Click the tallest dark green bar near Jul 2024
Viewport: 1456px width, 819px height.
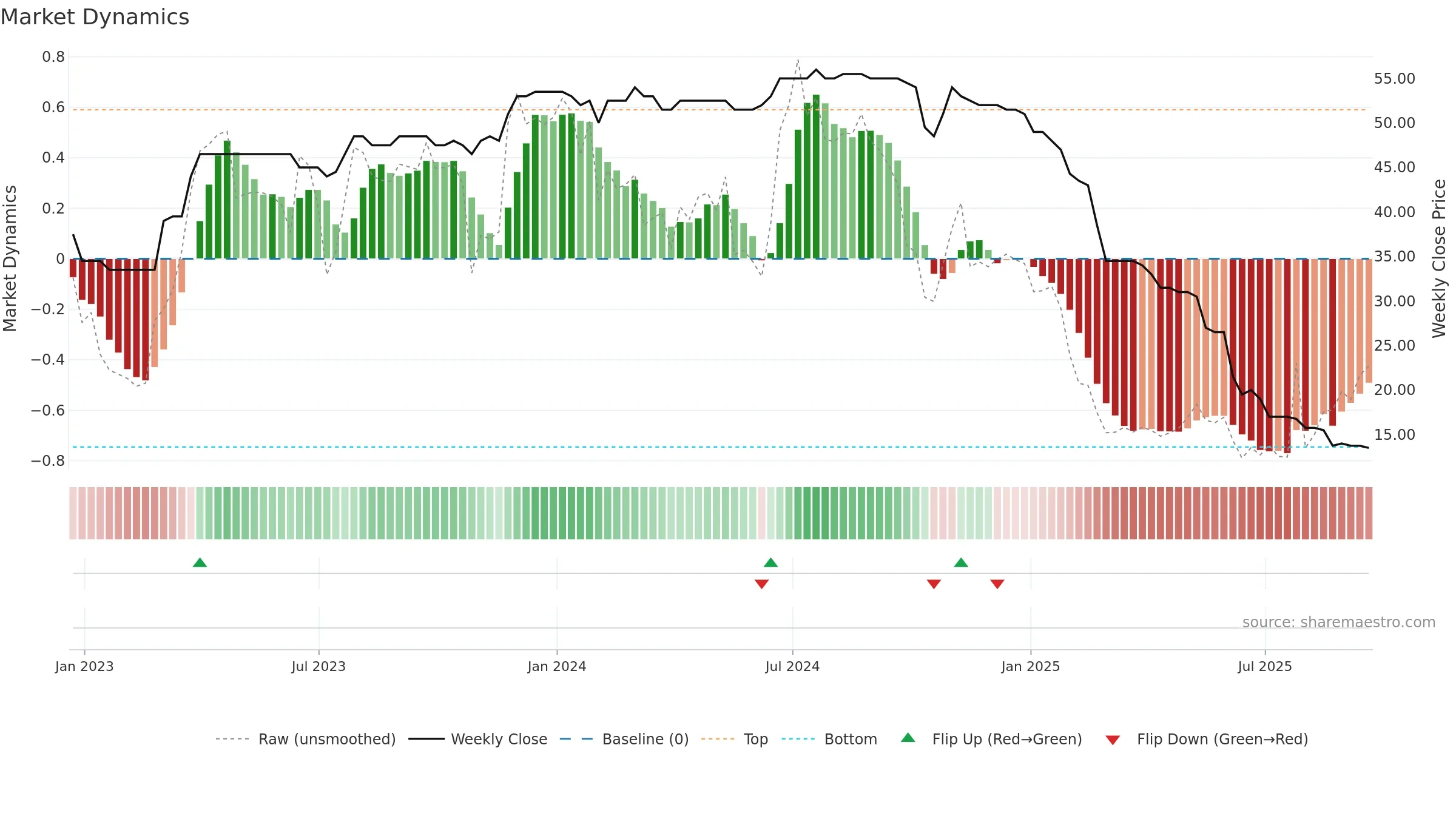(816, 177)
